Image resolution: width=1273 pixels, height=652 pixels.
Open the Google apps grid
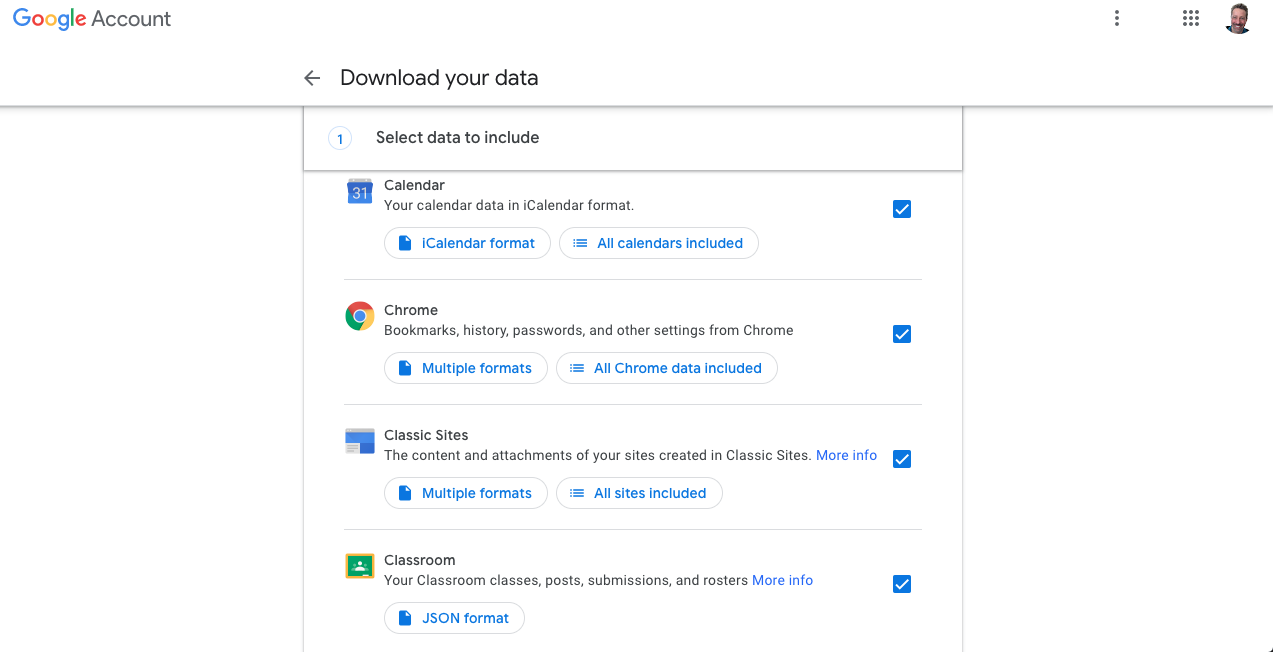click(1190, 18)
